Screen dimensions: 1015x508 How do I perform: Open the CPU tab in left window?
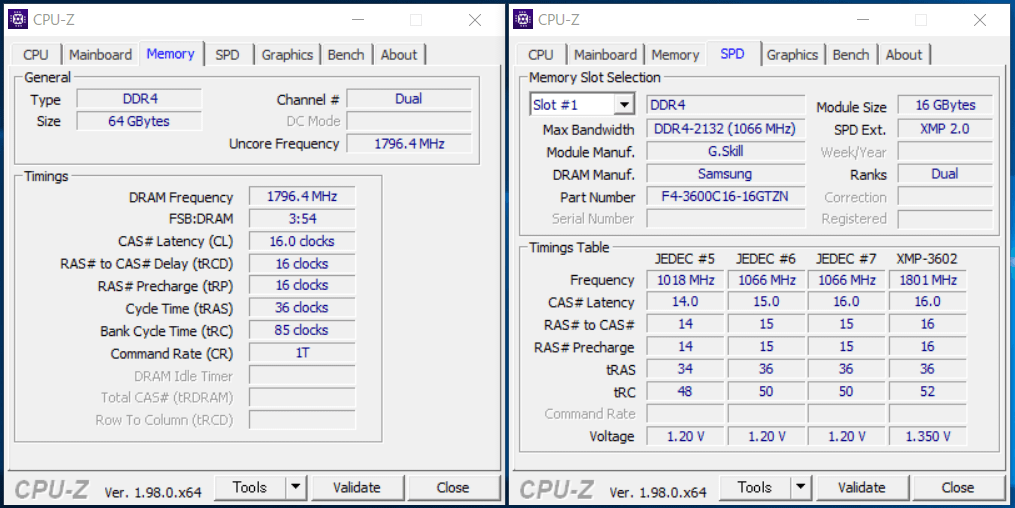click(x=36, y=55)
